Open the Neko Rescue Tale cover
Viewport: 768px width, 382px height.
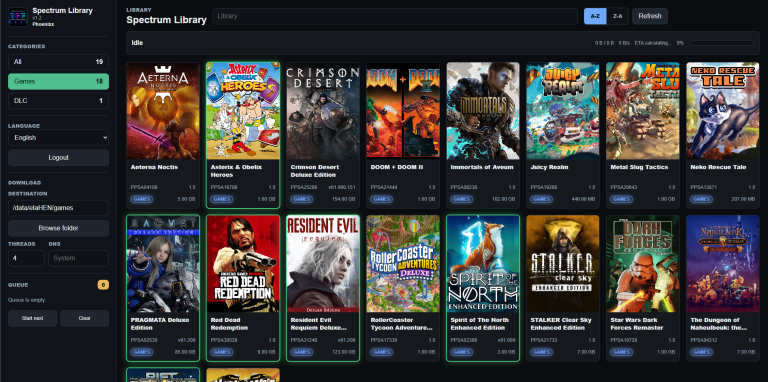coord(723,111)
